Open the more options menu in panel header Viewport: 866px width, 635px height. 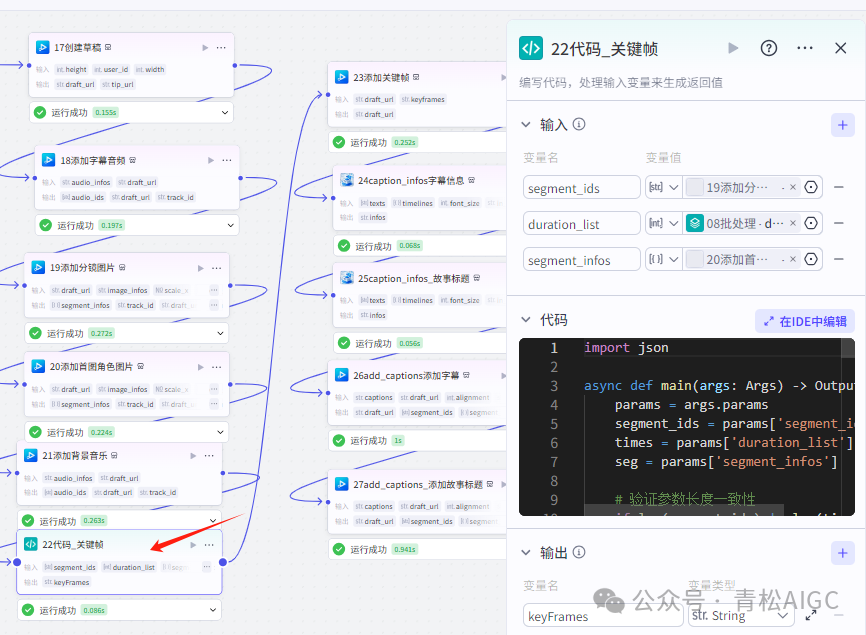click(x=805, y=48)
